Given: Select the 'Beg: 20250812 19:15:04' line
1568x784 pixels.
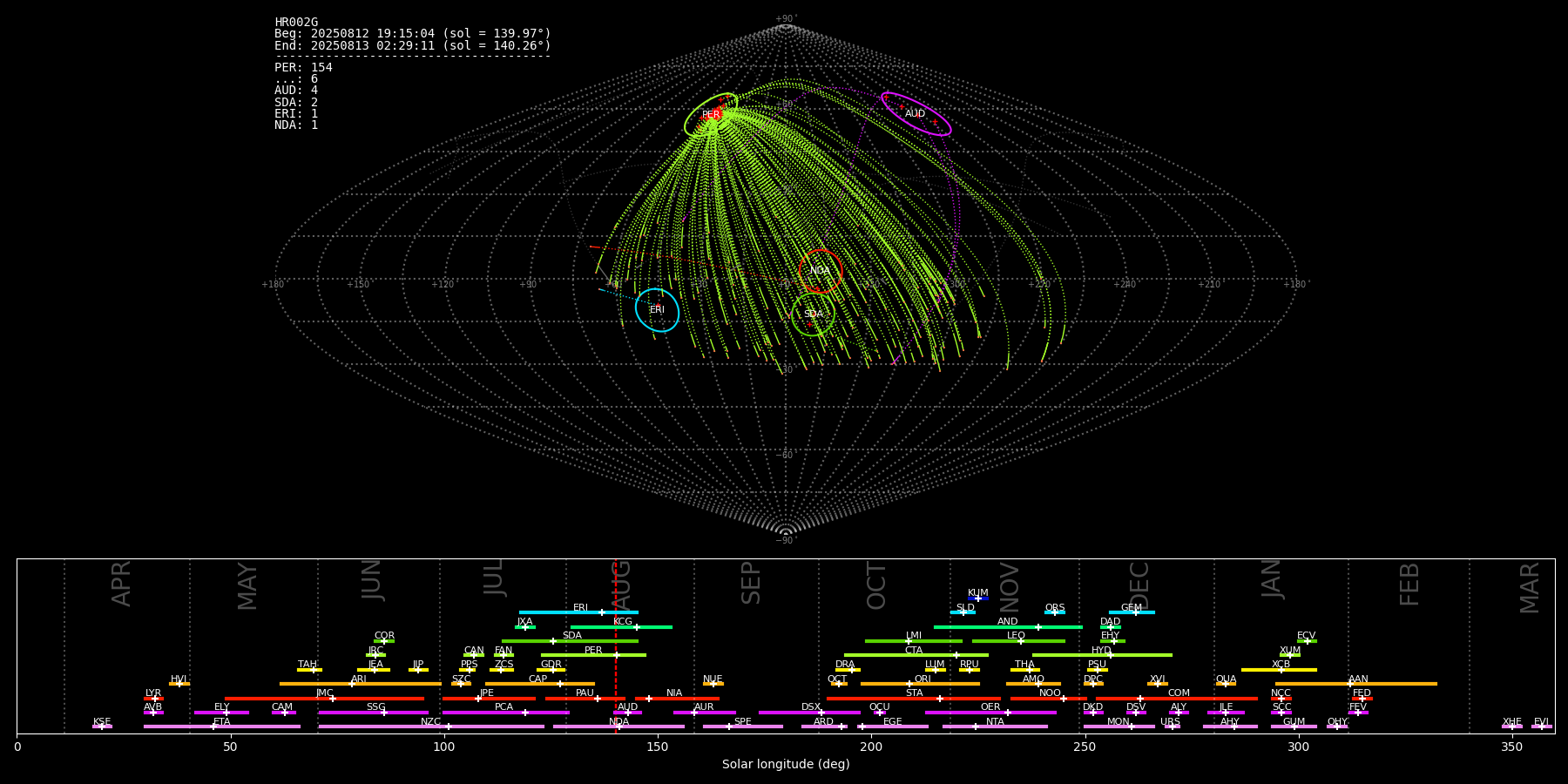Looking at the screenshot, I should 413,34.
